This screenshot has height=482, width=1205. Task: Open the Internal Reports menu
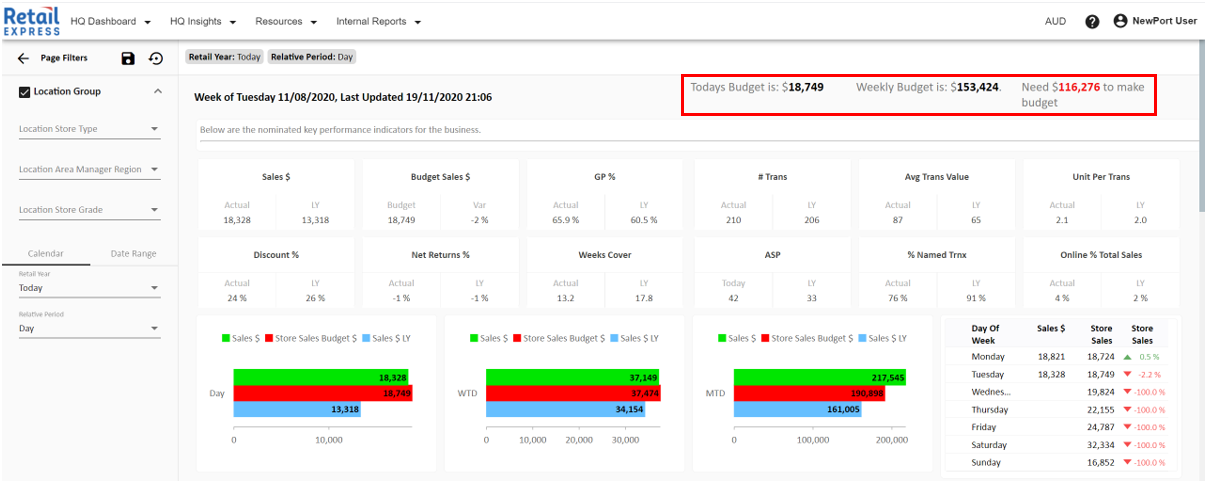point(378,21)
